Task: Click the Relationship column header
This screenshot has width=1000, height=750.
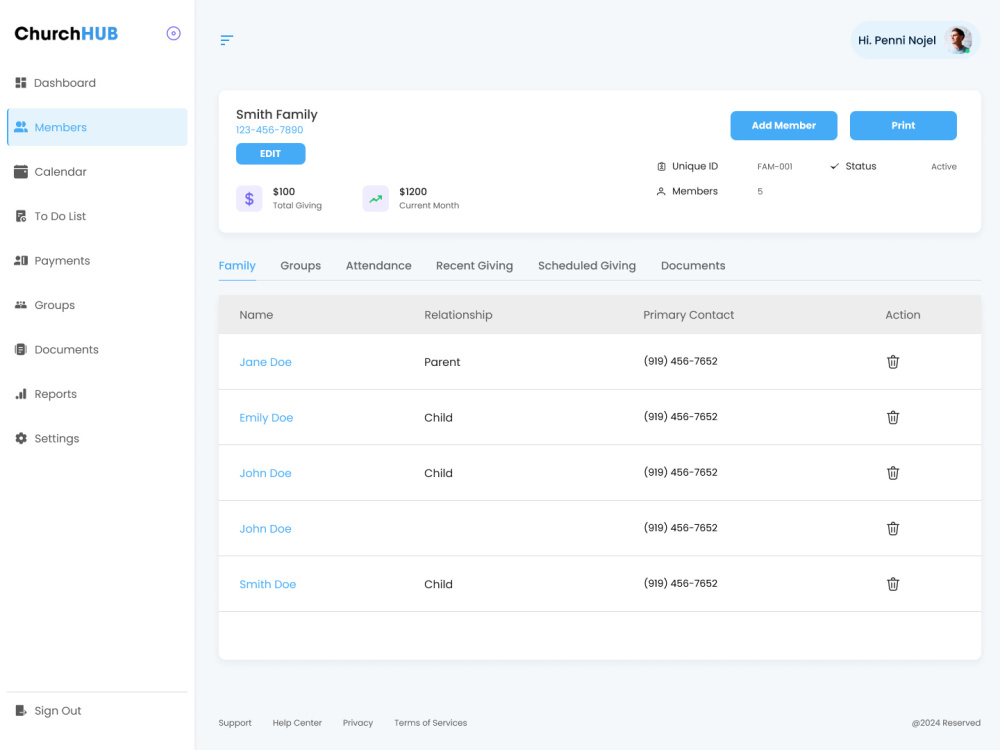Action: (x=459, y=314)
